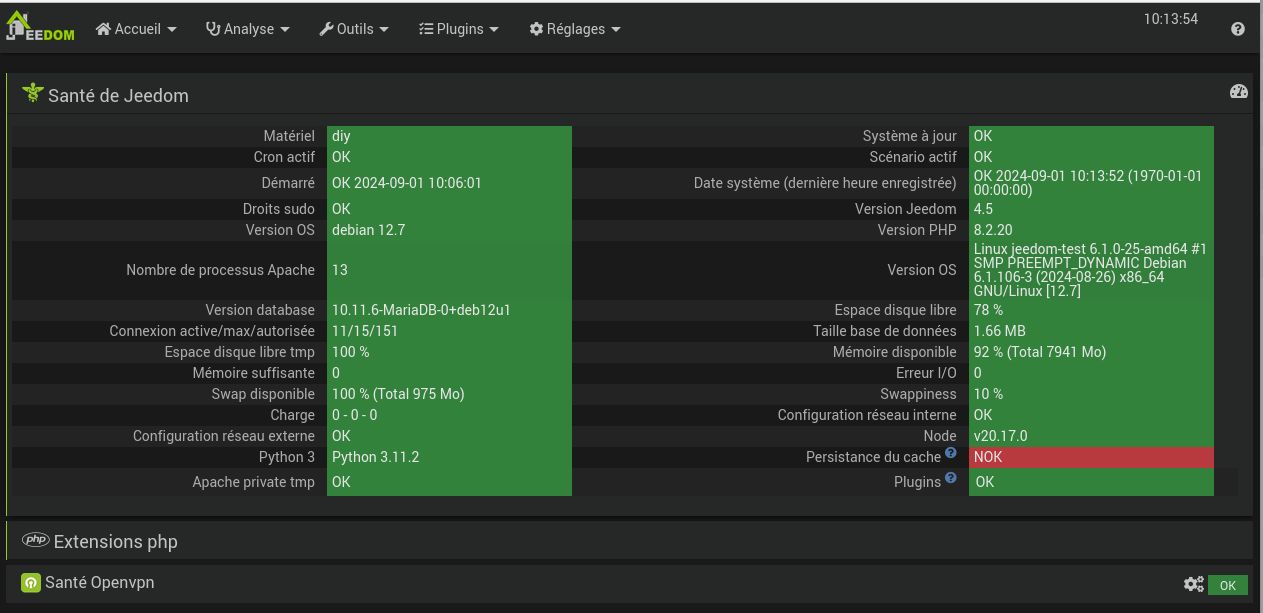The height and width of the screenshot is (613, 1263).
Task: Click the php icon in Extensions header
Action: point(36,540)
